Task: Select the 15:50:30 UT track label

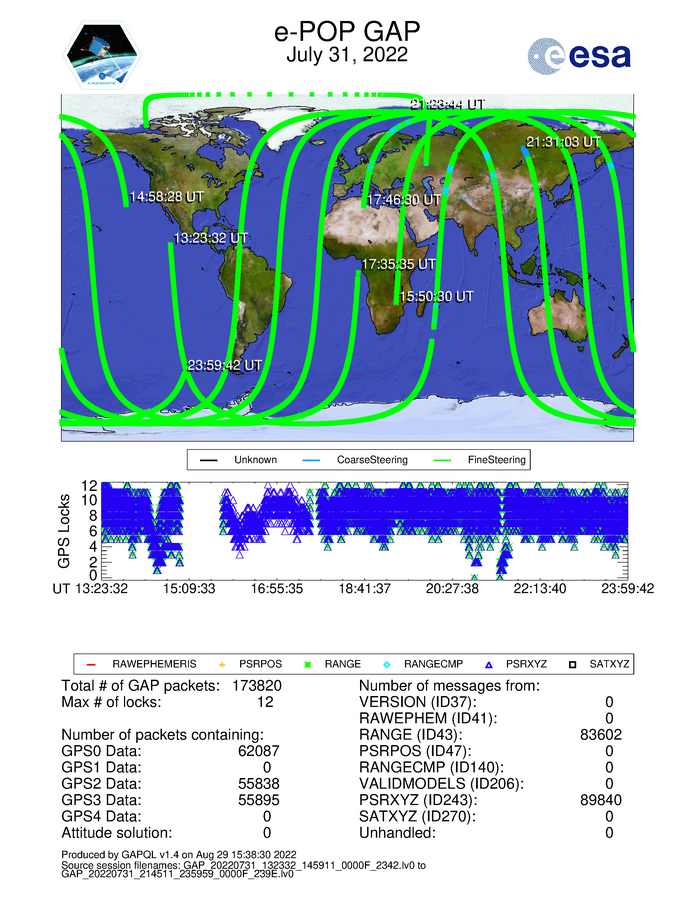Action: coord(436,296)
